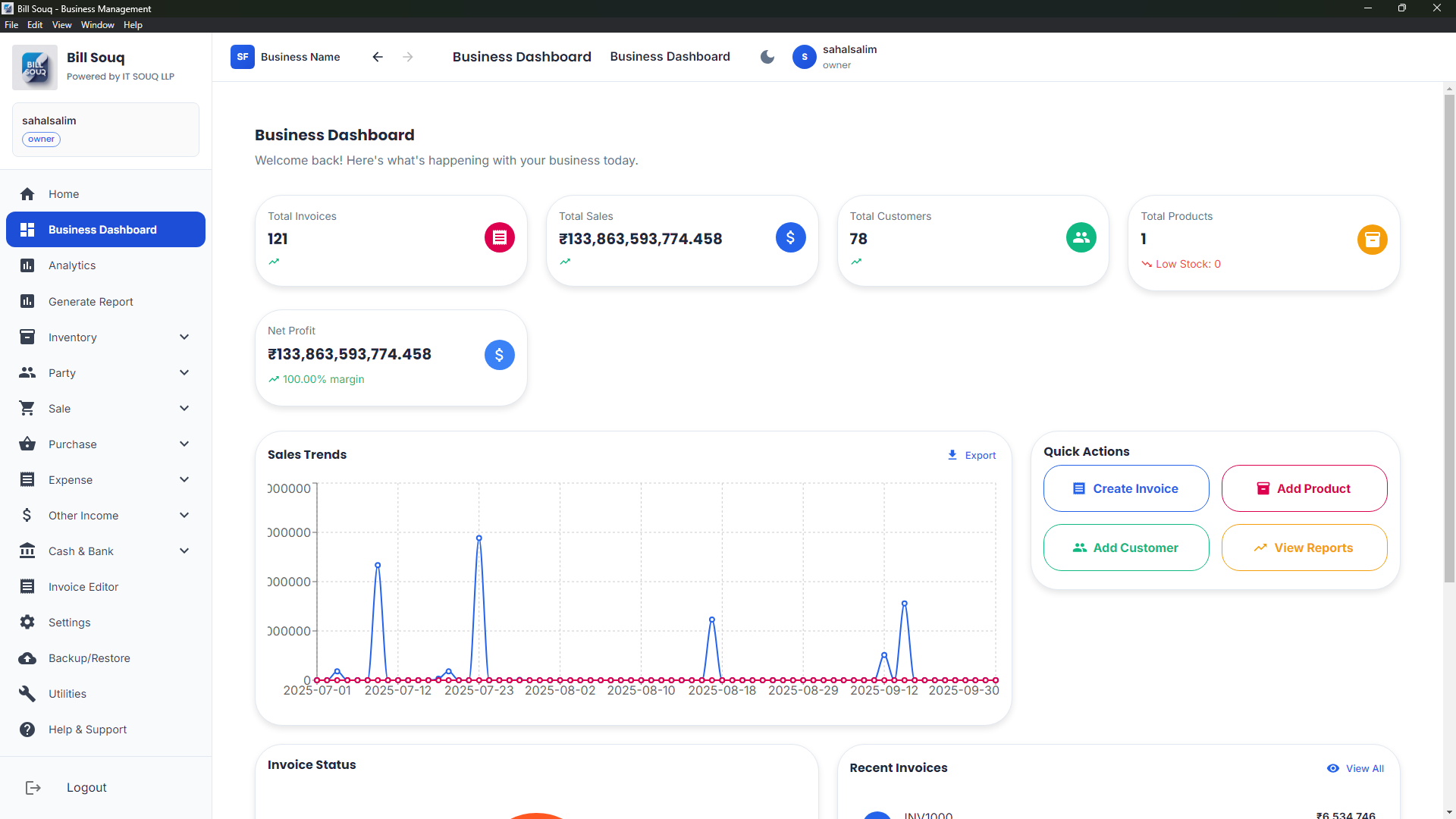Open Analytics from the sidebar icon
The width and height of the screenshot is (1456, 819).
coord(27,265)
